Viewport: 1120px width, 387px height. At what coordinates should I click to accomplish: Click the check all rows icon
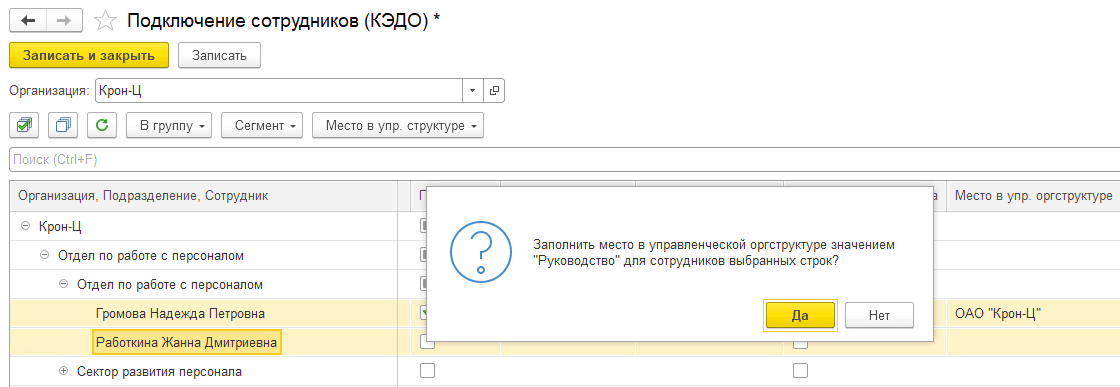click(24, 125)
